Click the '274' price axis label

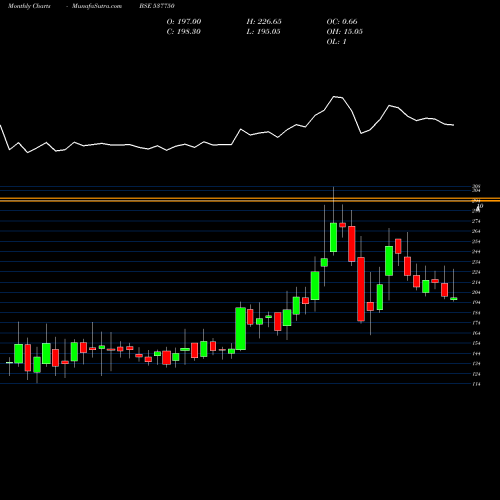(476, 221)
